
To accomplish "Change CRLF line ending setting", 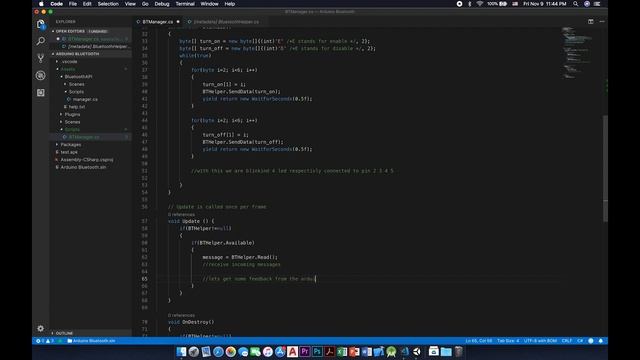I will [567, 340].
